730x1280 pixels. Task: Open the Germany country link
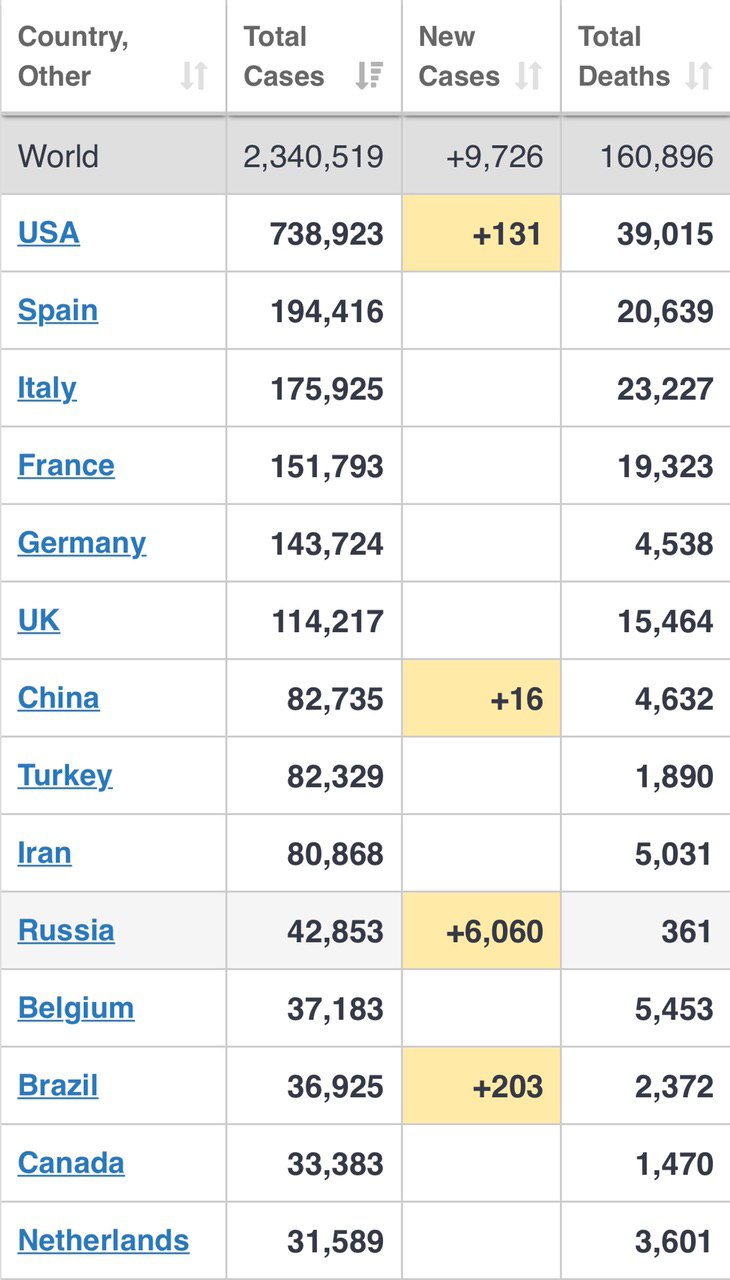pyautogui.click(x=82, y=543)
